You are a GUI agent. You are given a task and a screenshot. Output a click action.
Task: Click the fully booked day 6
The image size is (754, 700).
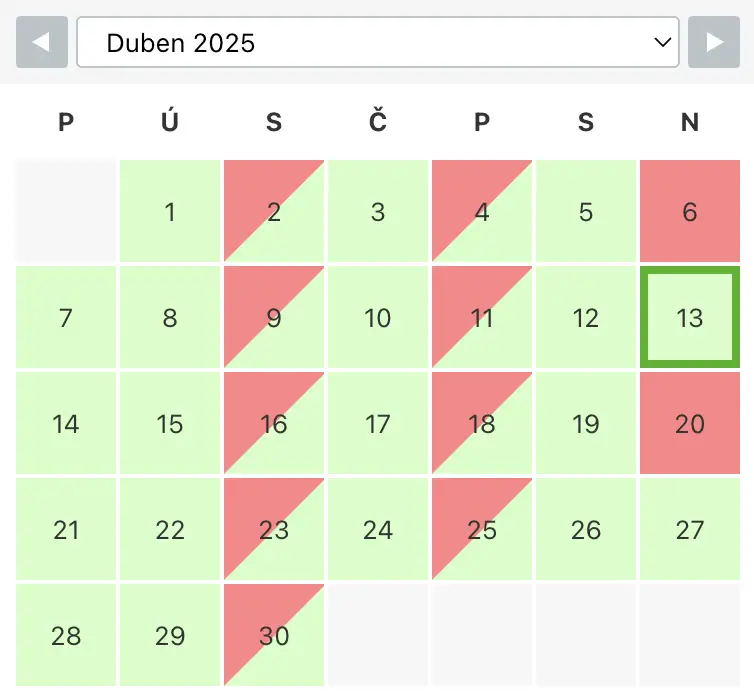(690, 212)
